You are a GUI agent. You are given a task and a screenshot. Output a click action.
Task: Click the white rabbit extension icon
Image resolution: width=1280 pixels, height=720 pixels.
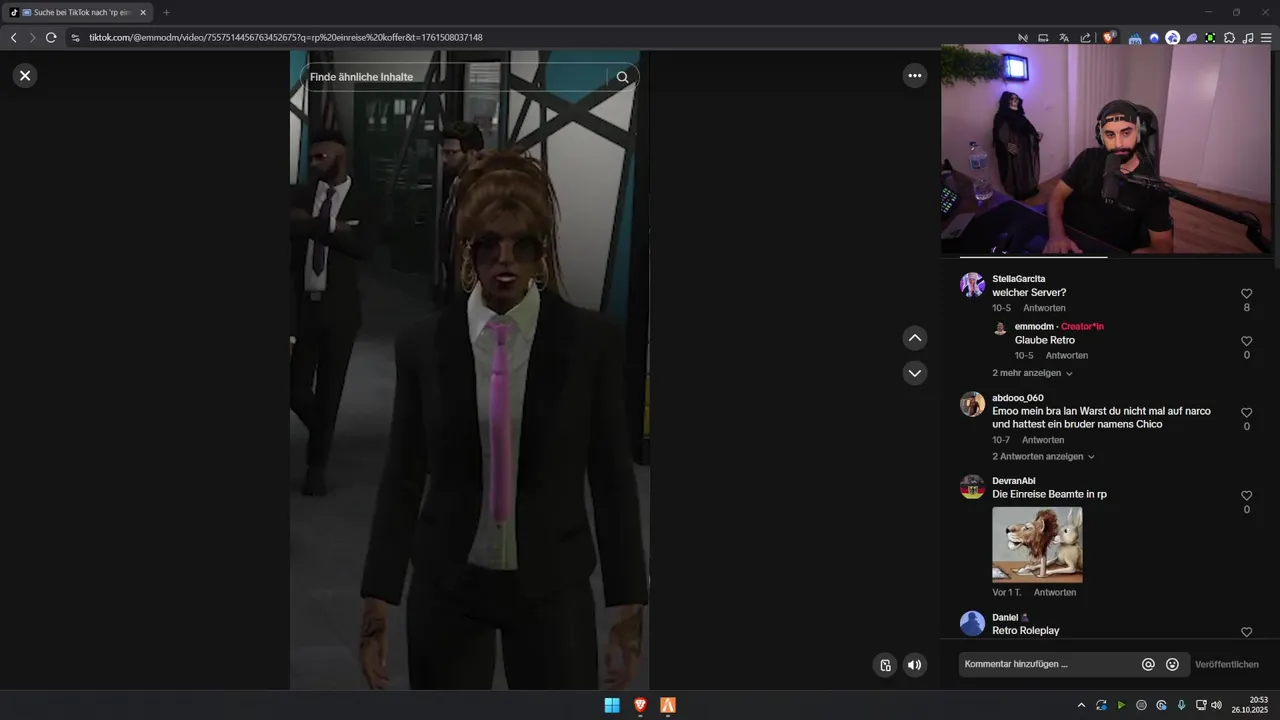[x=1172, y=37]
